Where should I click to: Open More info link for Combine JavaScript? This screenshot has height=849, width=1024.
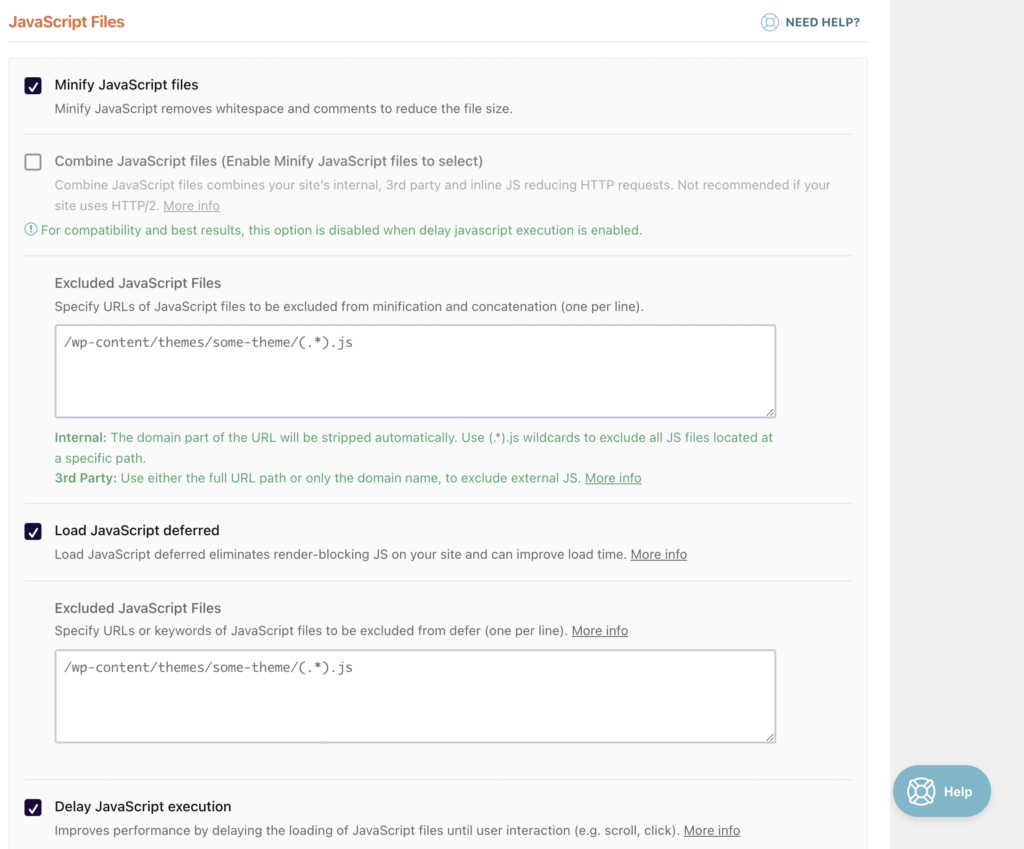(x=191, y=206)
